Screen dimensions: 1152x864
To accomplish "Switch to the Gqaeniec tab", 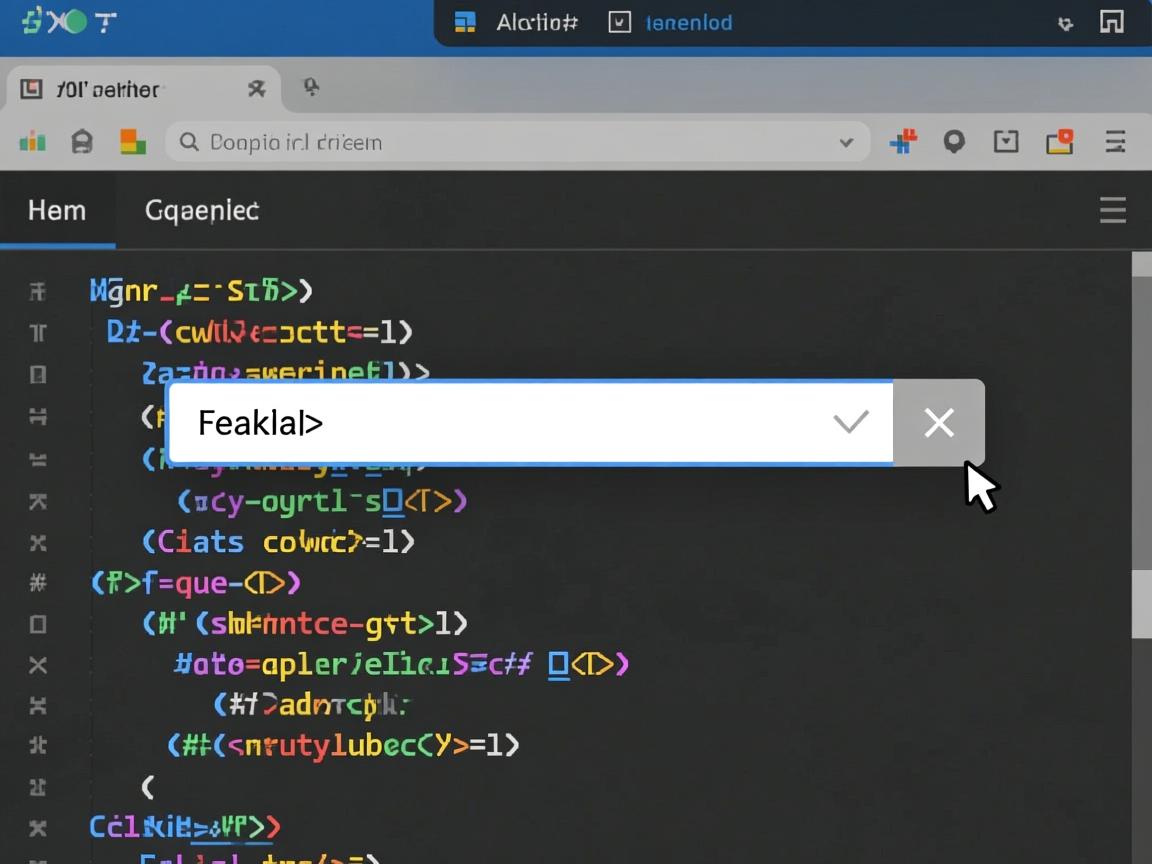I will (x=202, y=211).
